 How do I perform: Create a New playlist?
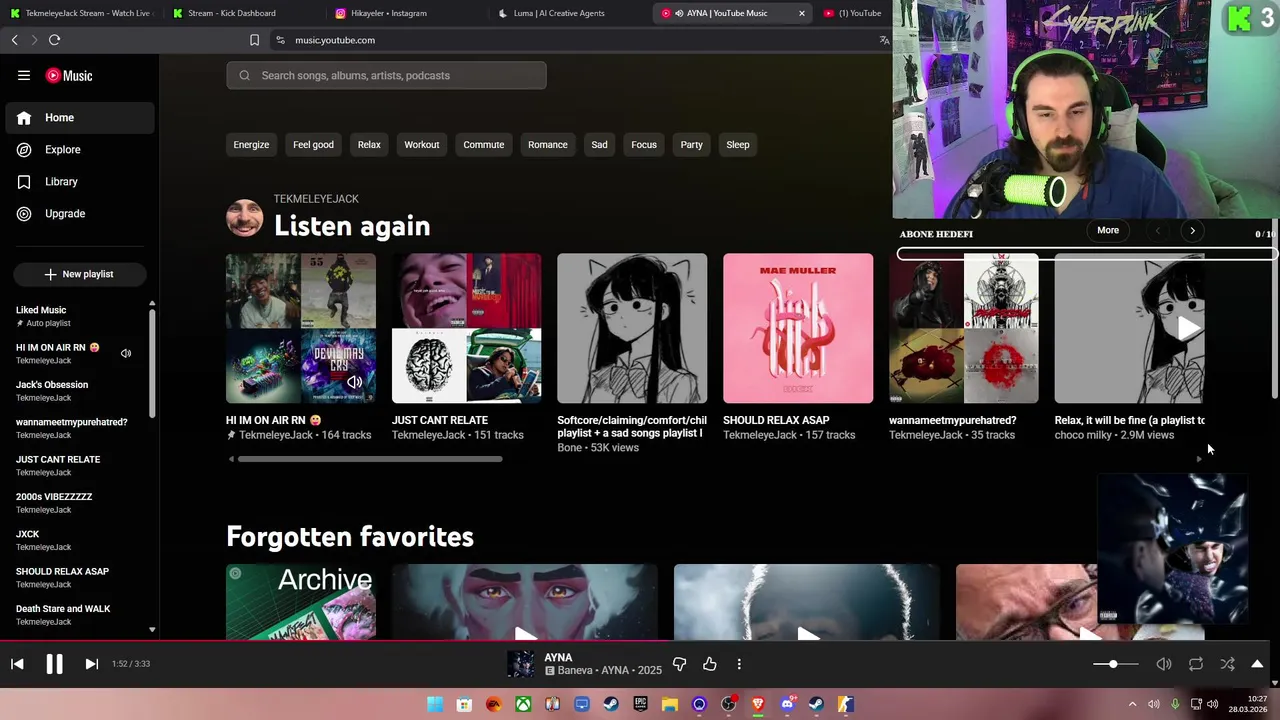(79, 274)
